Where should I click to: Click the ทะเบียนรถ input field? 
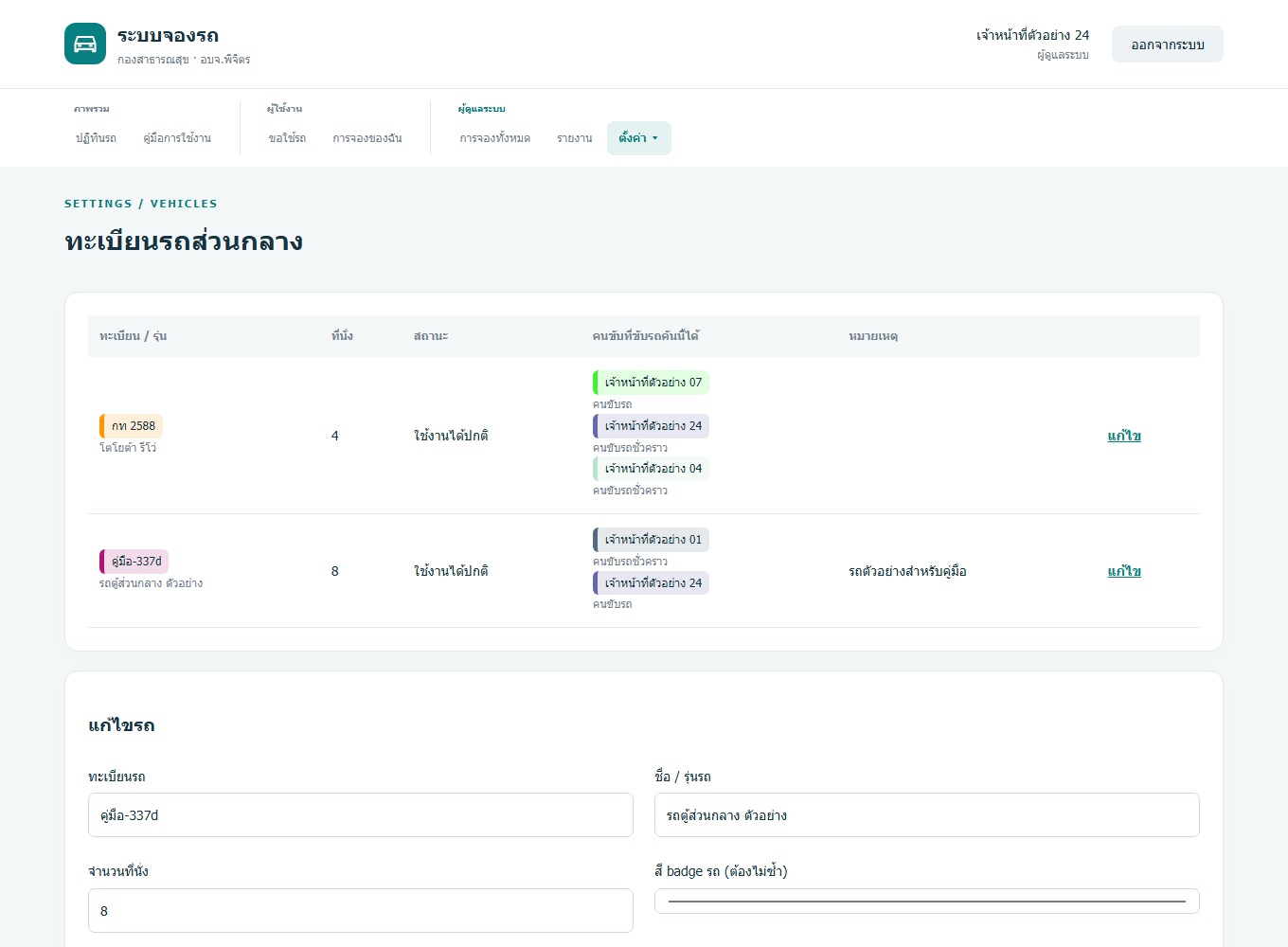tap(361, 815)
